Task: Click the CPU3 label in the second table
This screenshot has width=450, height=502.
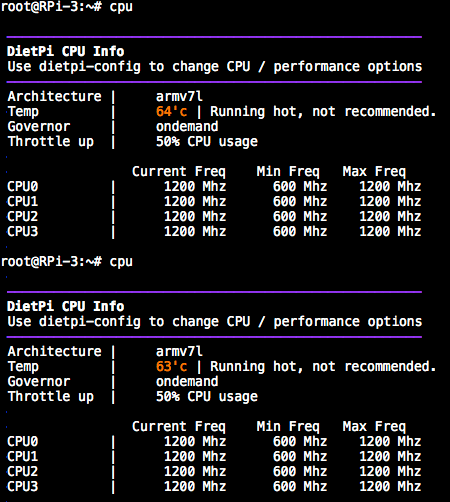Action: (23, 486)
